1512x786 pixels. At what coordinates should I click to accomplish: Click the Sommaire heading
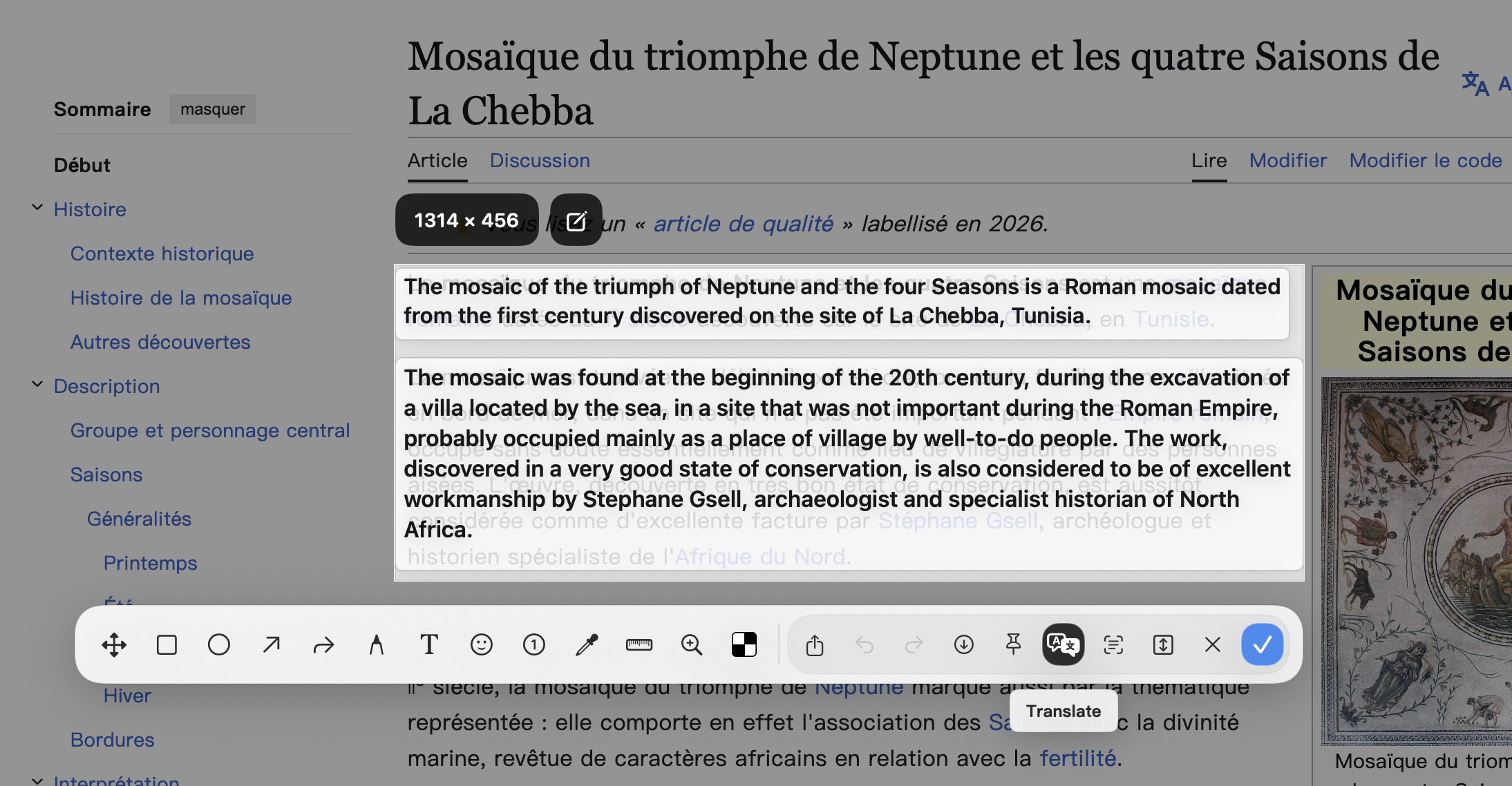[102, 109]
